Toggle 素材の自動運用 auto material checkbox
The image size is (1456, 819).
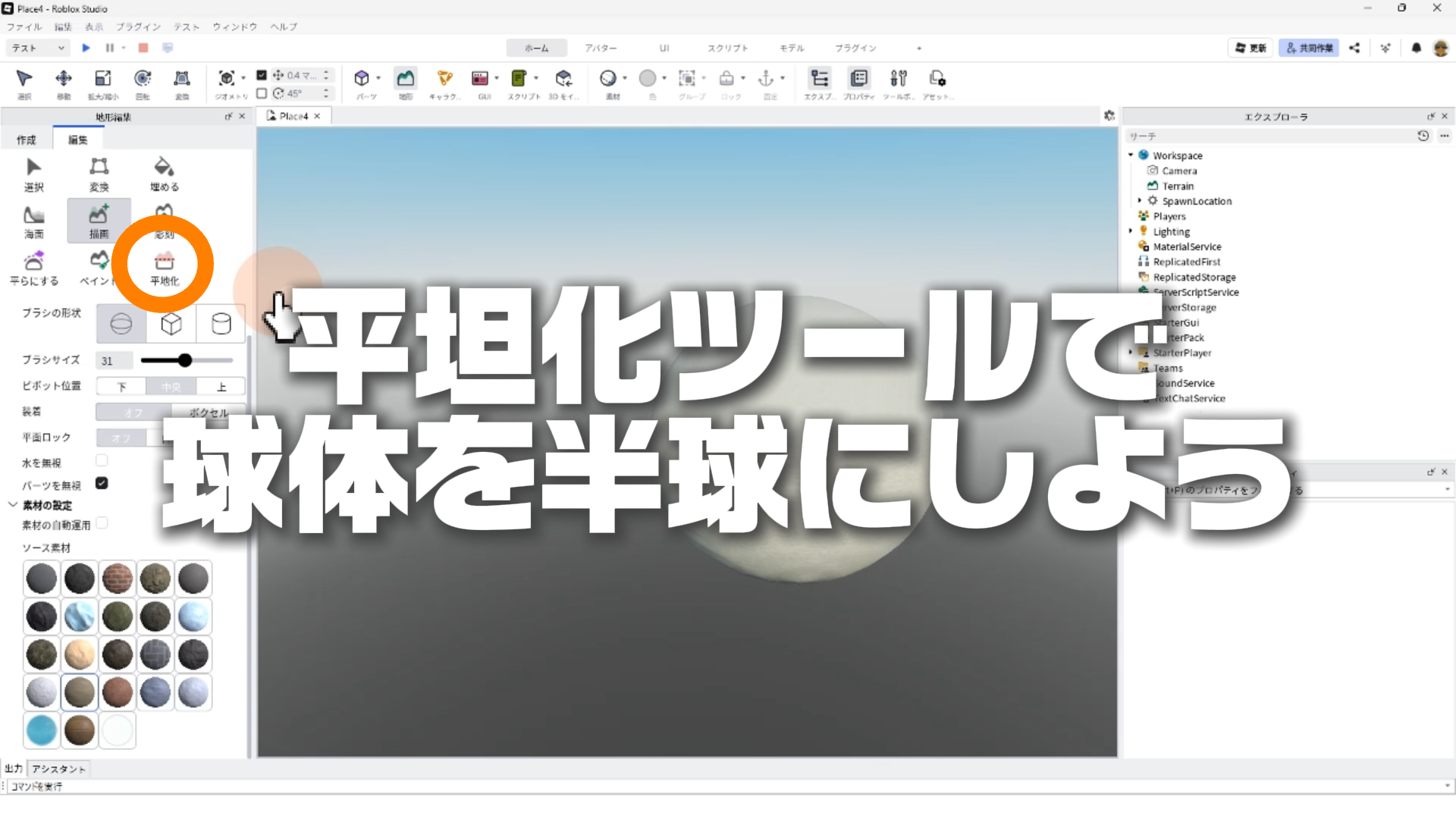coord(102,523)
